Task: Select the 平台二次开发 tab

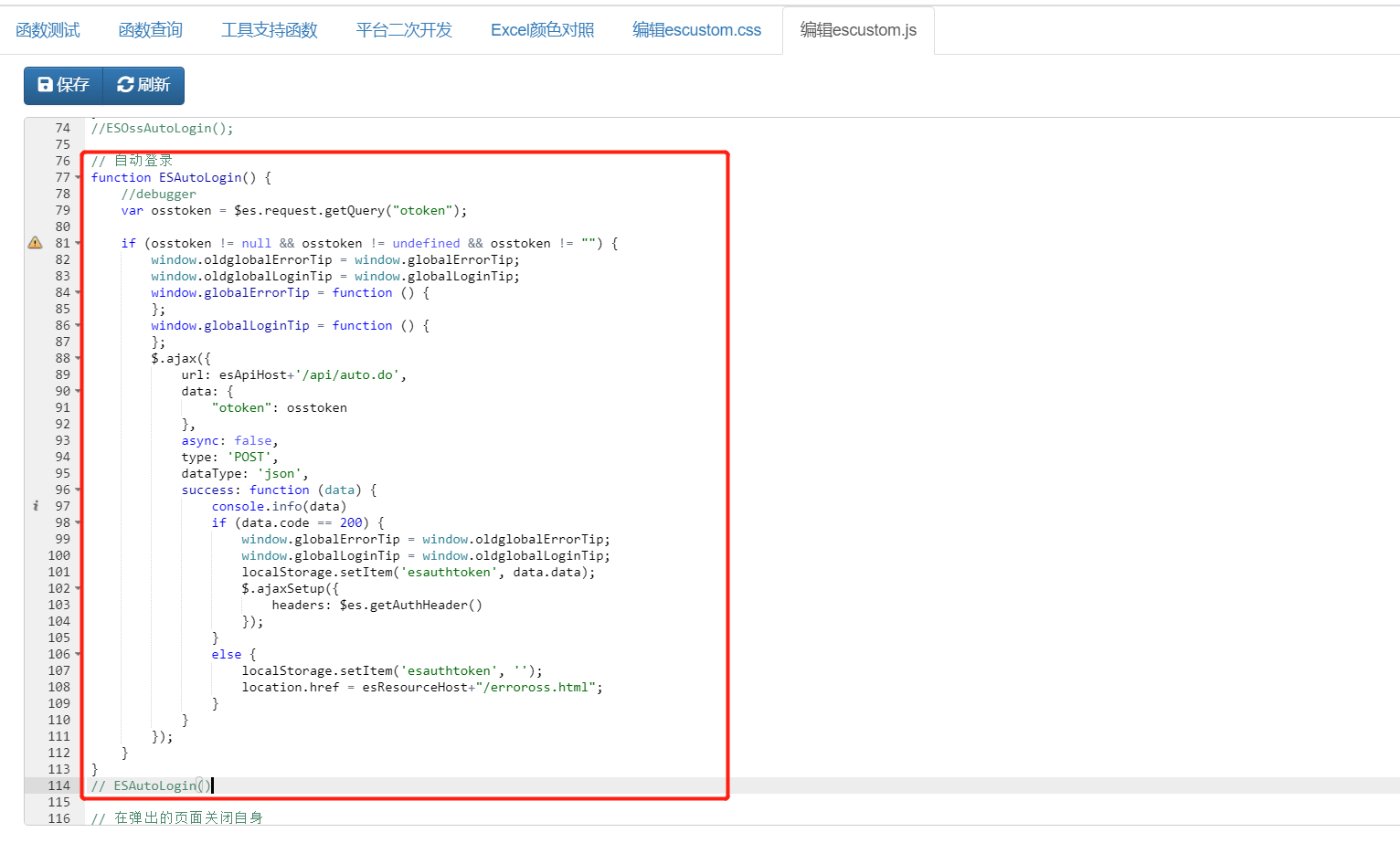Action: (404, 30)
